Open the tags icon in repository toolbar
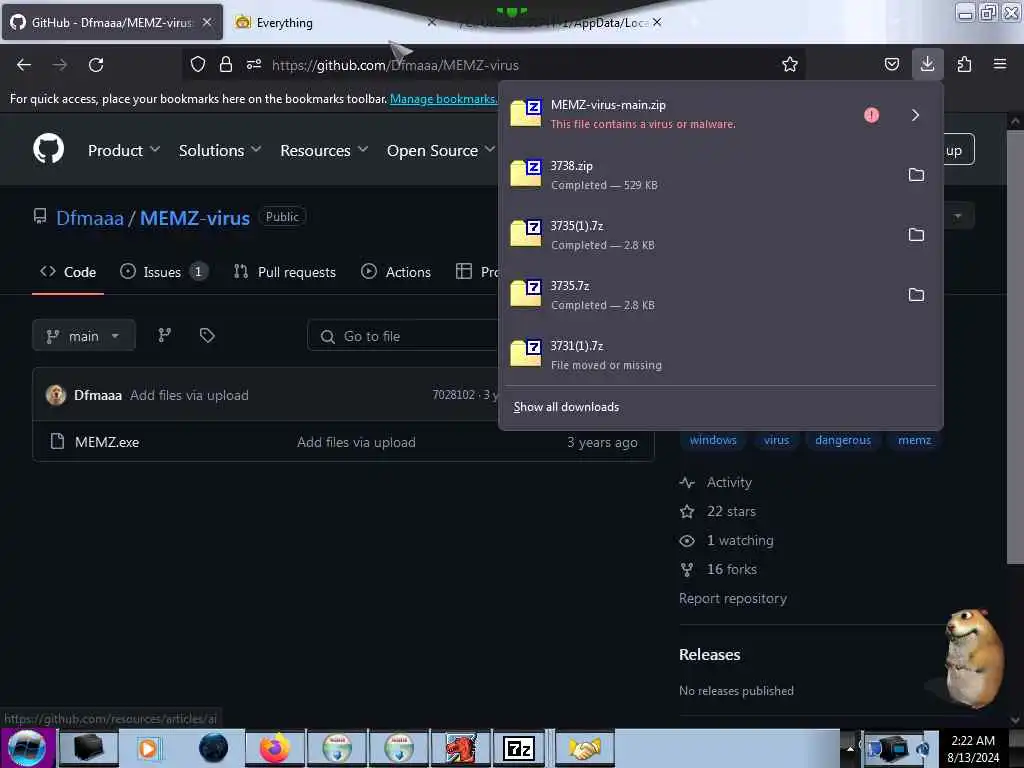This screenshot has height=768, width=1024. coord(207,335)
